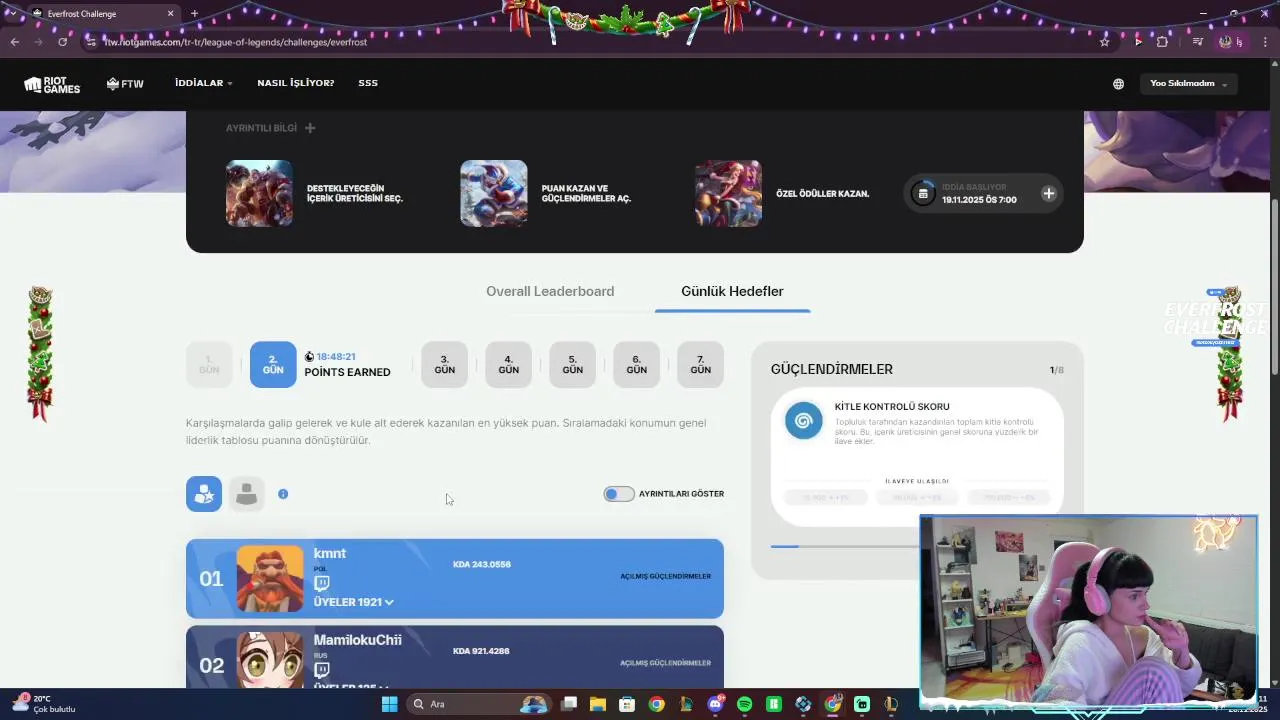This screenshot has width=1280, height=720.
Task: Click the Güçlendirmeler progress bar
Action: pyautogui.click(x=845, y=546)
